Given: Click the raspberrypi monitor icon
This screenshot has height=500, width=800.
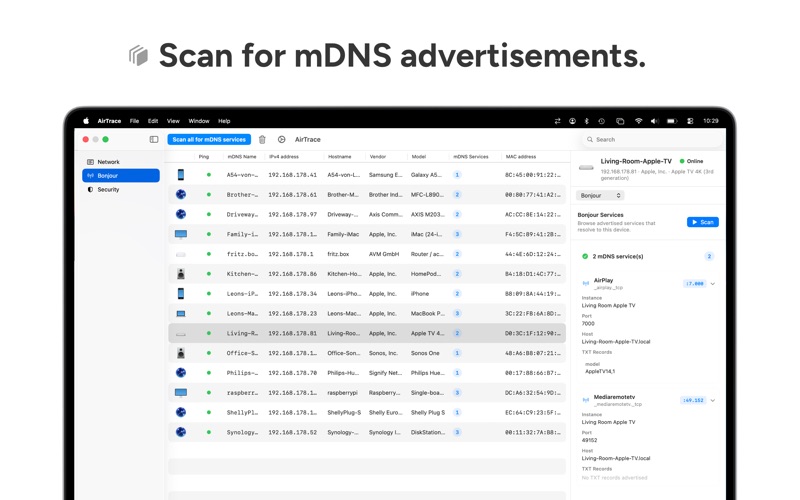Looking at the screenshot, I should click(181, 393).
